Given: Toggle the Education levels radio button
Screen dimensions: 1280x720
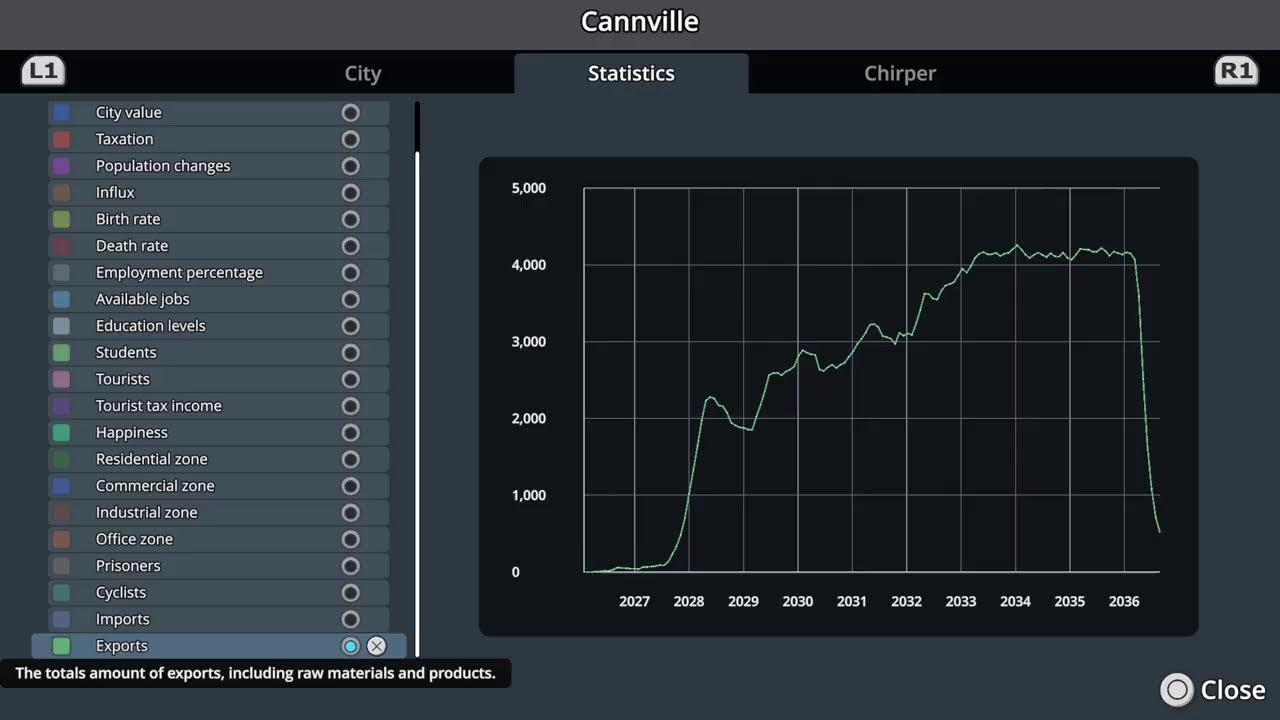Looking at the screenshot, I should click(350, 326).
